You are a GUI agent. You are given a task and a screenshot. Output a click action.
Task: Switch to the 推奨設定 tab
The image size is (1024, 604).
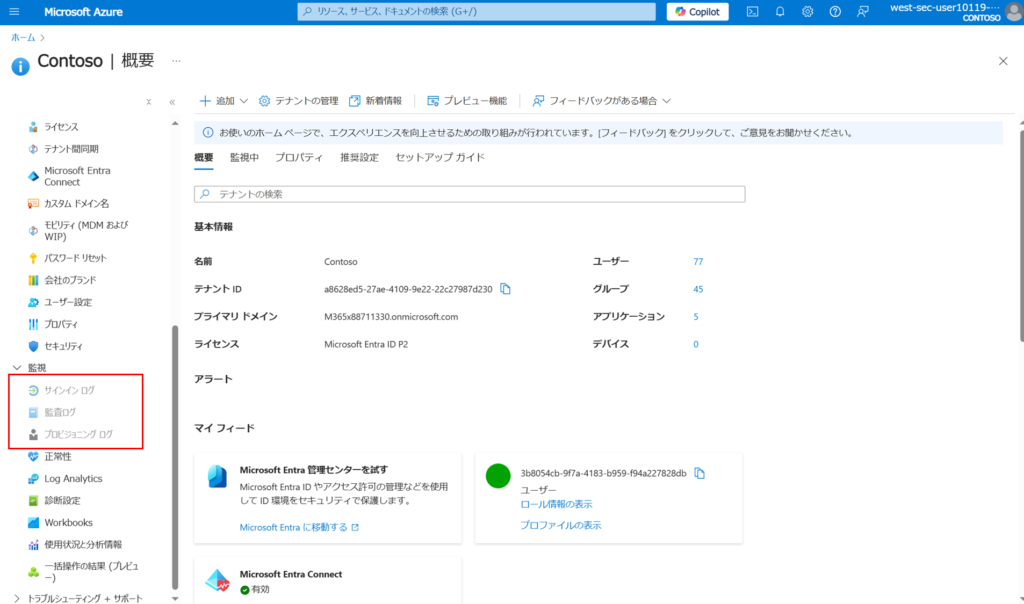[359, 157]
